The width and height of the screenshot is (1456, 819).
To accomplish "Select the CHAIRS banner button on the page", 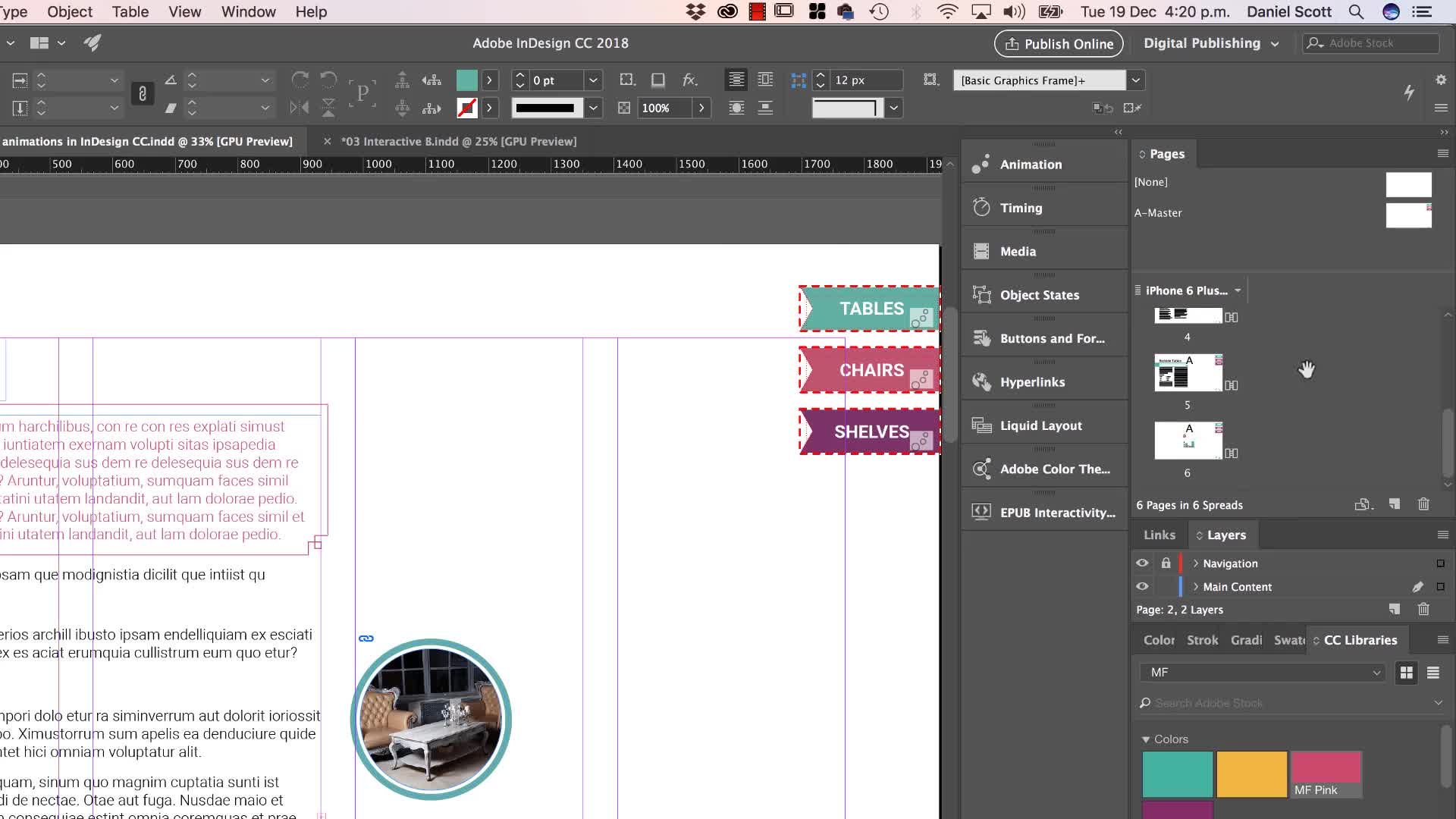I will click(870, 370).
